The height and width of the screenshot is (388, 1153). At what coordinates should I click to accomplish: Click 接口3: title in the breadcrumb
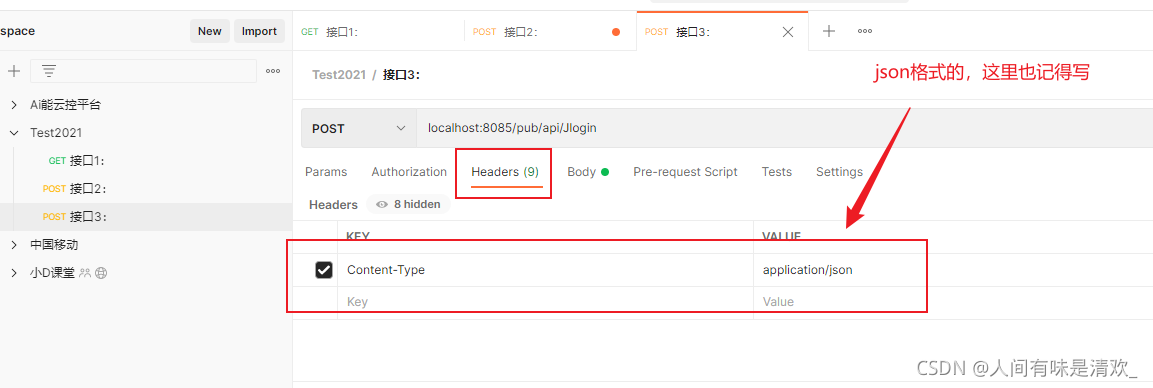[x=401, y=75]
